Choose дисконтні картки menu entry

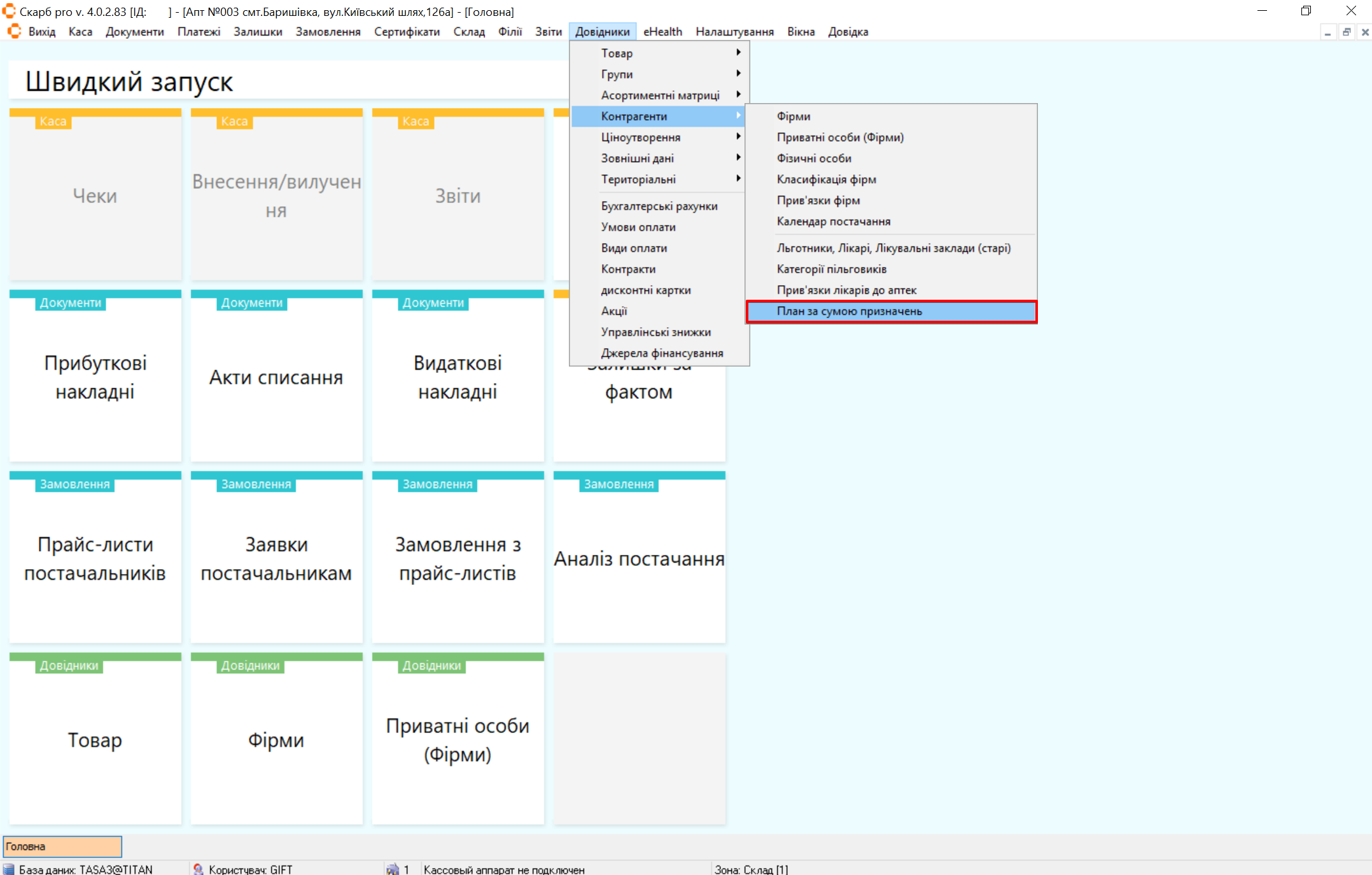[645, 290]
